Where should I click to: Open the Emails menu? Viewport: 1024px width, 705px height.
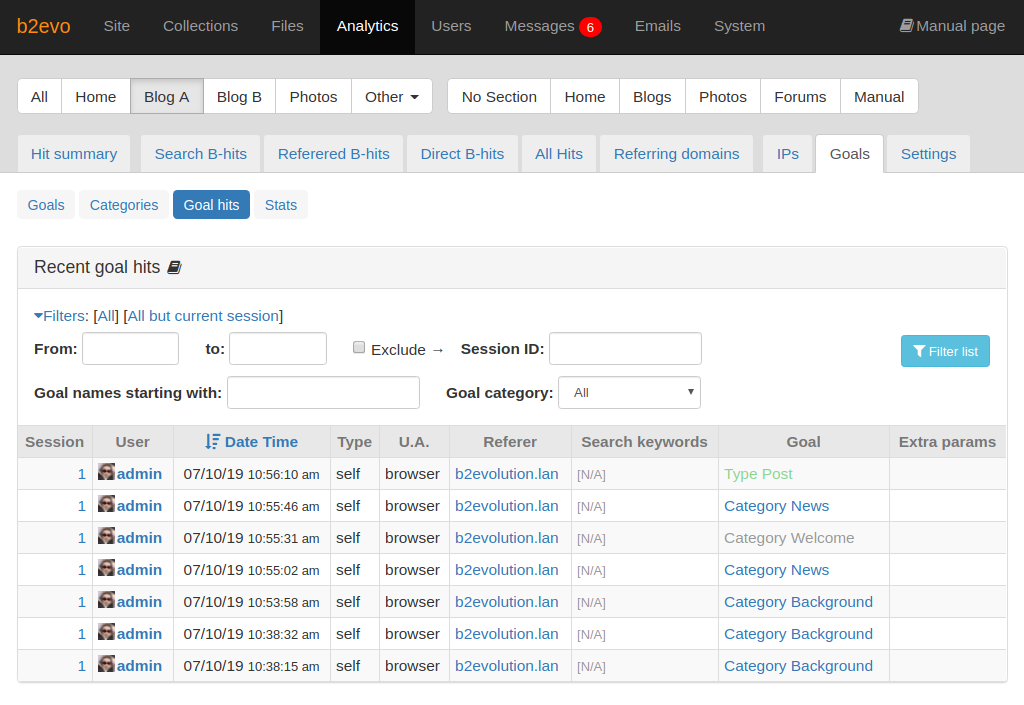pos(658,26)
